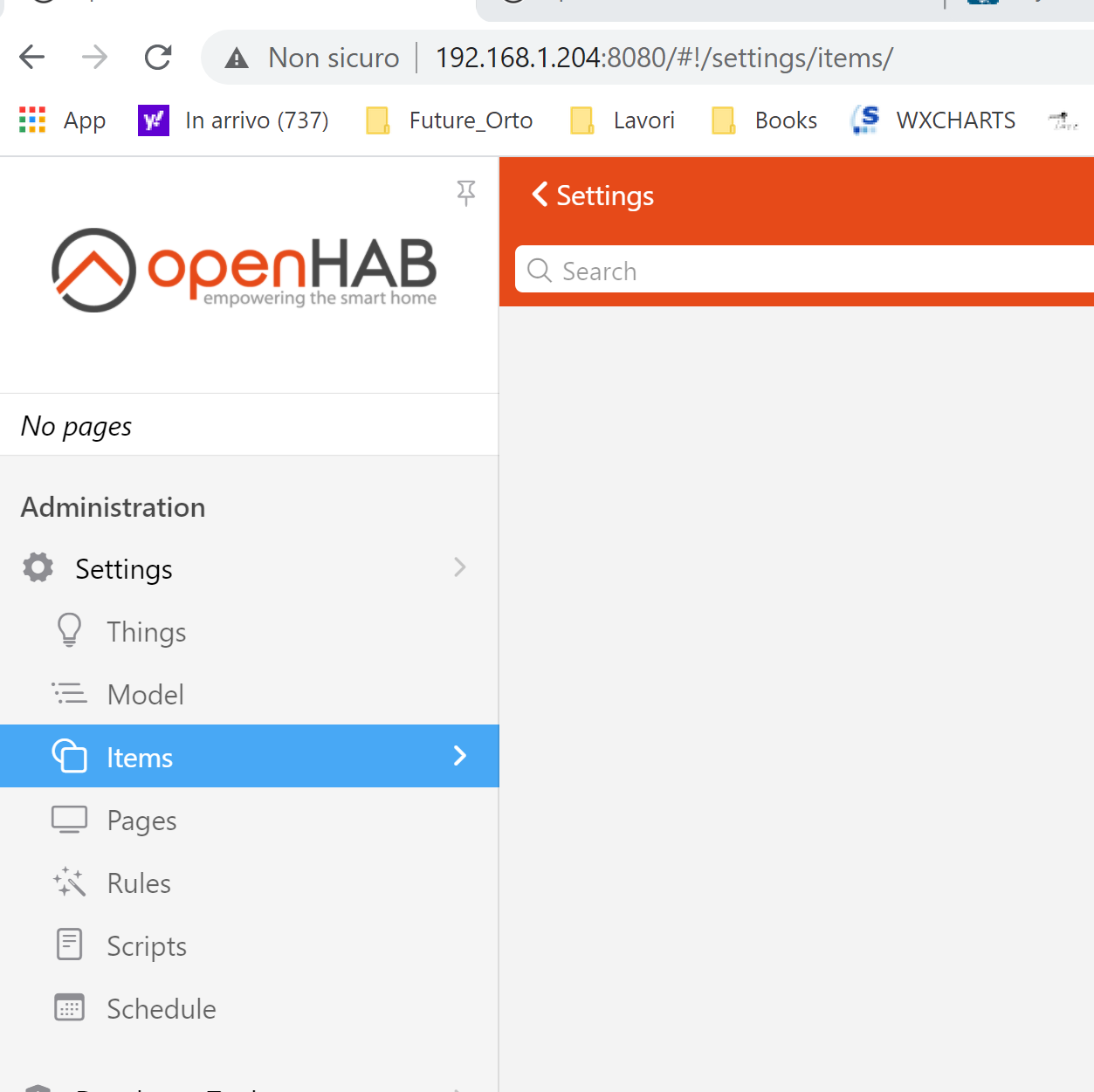Click the Model semantic tree icon
The width and height of the screenshot is (1094, 1092).
click(69, 693)
